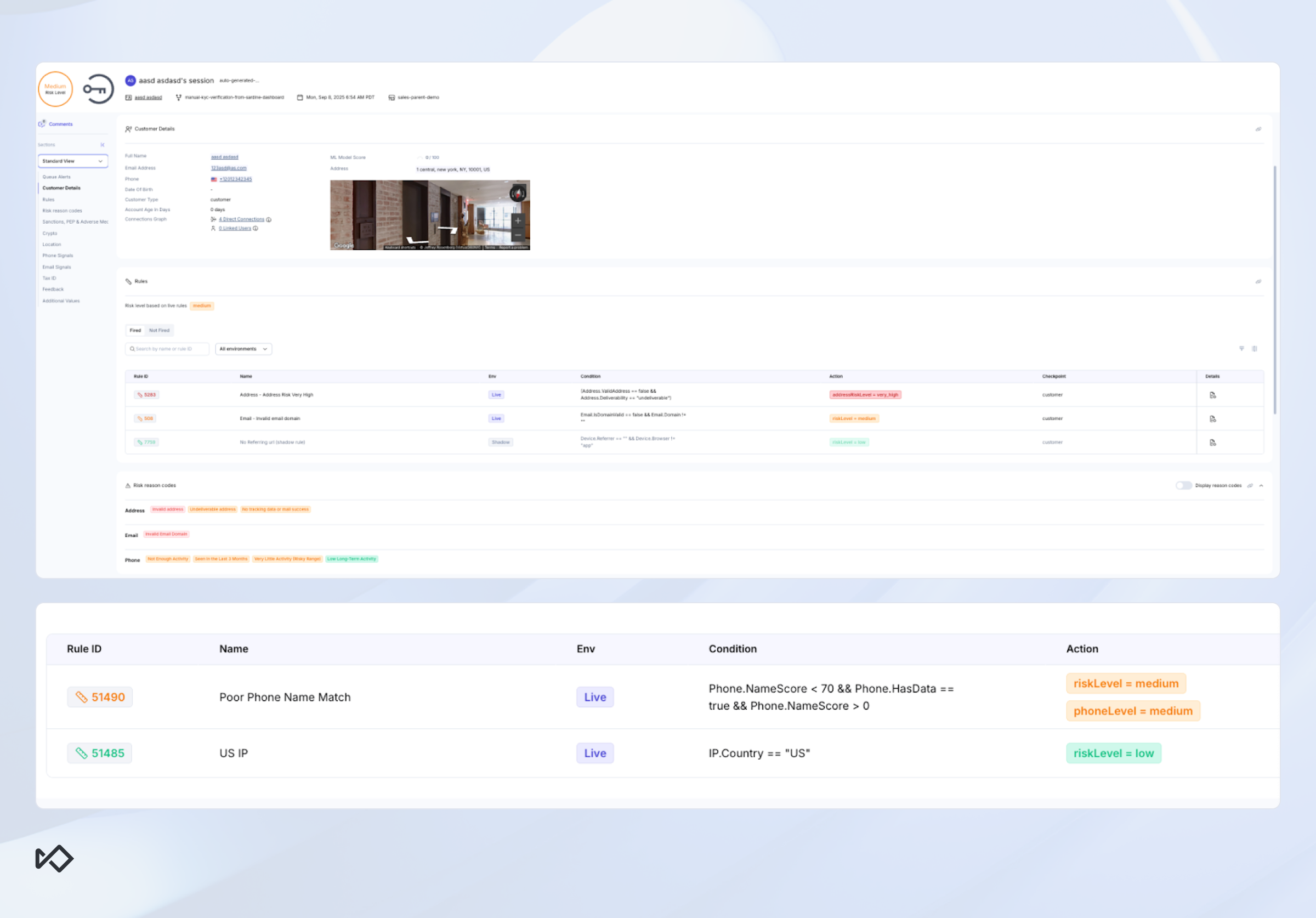
Task: Collapse the Risk reason codes section chevron
Action: [x=1261, y=485]
